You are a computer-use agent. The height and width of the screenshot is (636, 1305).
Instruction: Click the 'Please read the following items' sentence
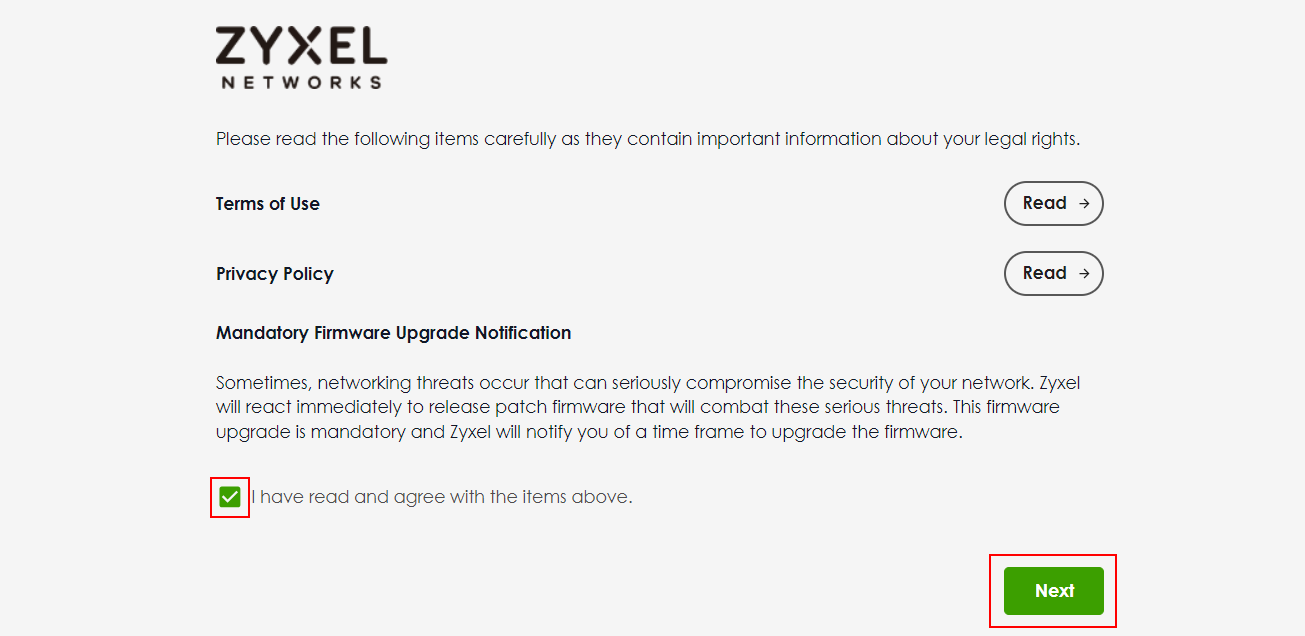pos(647,139)
